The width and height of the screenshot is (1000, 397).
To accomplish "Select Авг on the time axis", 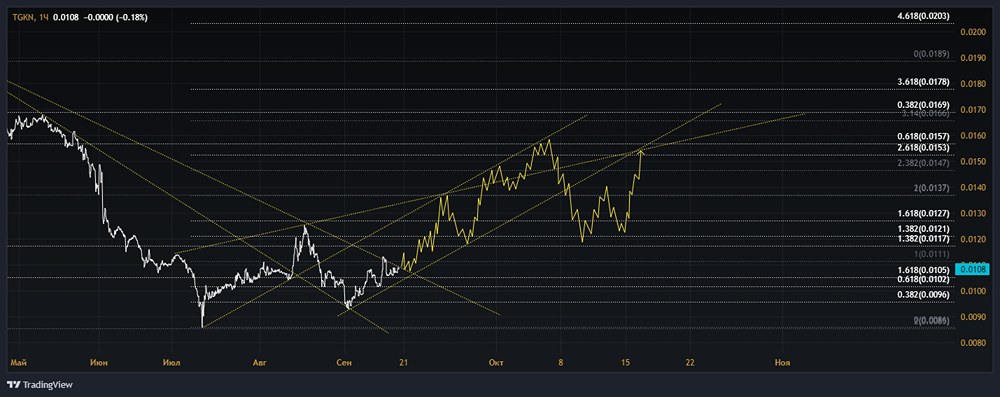I will click(260, 362).
